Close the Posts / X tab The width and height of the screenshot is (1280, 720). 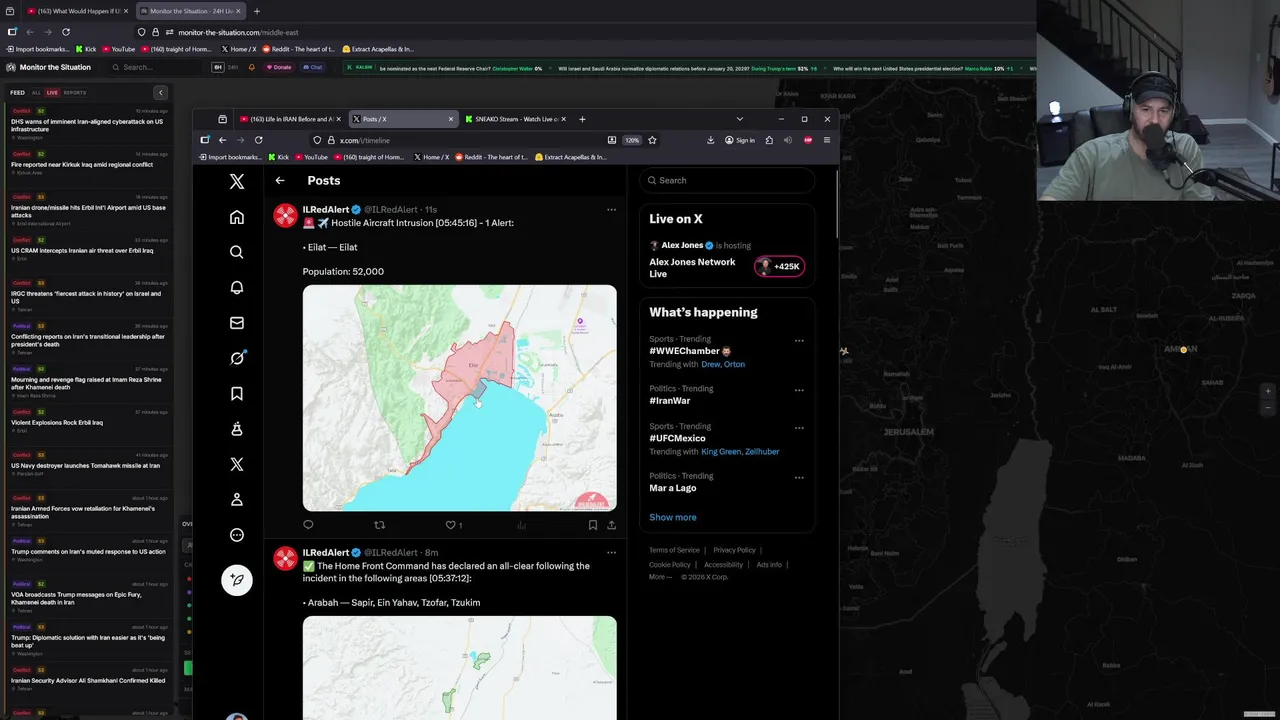pos(450,119)
